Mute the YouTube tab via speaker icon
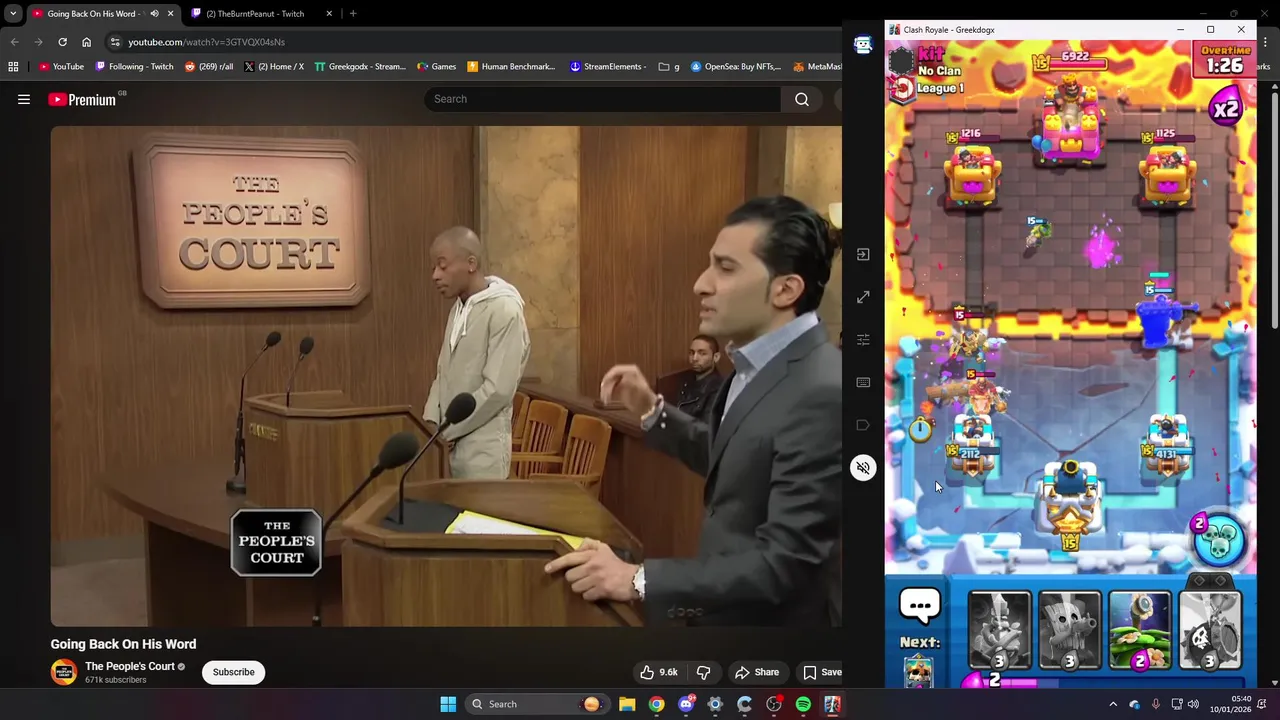 click(154, 14)
